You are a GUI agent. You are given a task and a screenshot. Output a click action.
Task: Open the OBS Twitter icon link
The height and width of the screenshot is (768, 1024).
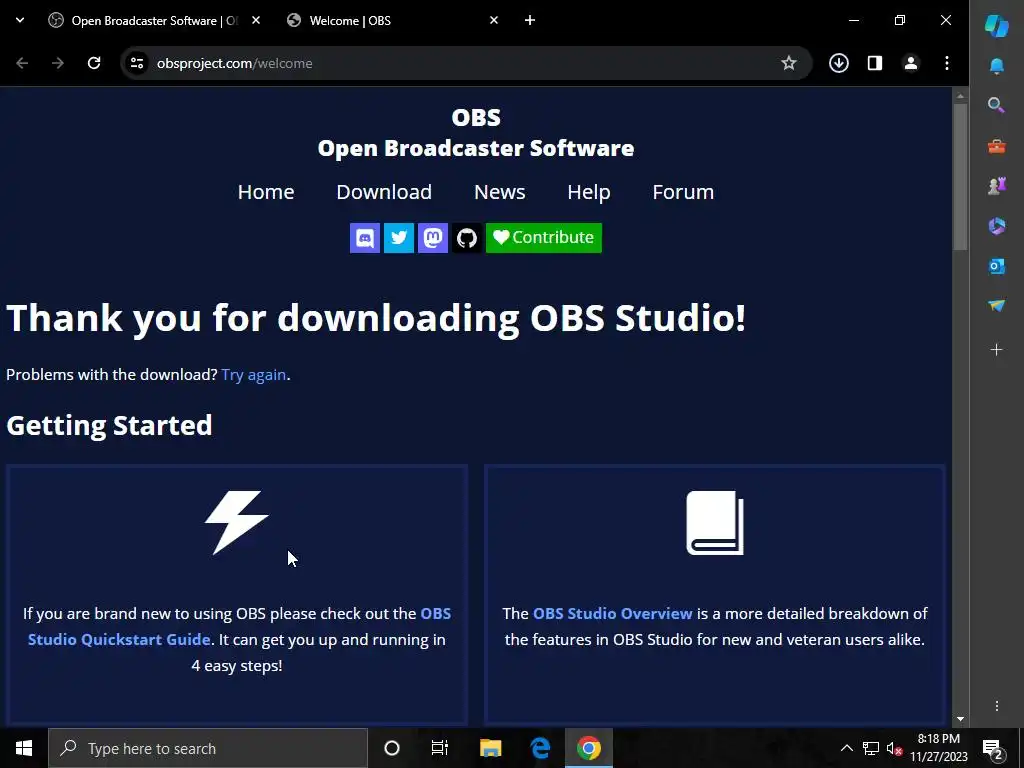pyautogui.click(x=398, y=238)
